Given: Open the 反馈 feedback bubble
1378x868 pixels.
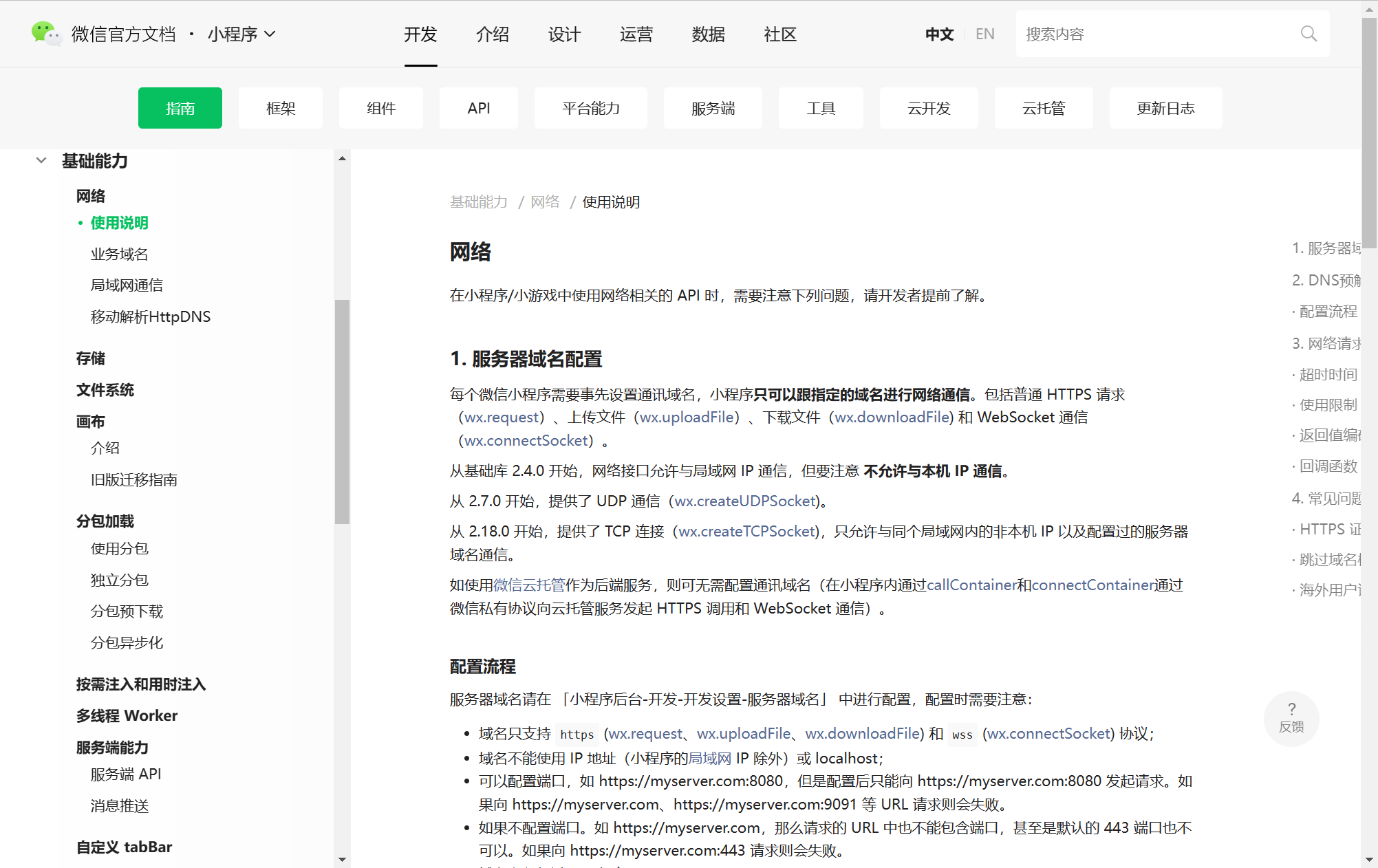Looking at the screenshot, I should 1291,718.
